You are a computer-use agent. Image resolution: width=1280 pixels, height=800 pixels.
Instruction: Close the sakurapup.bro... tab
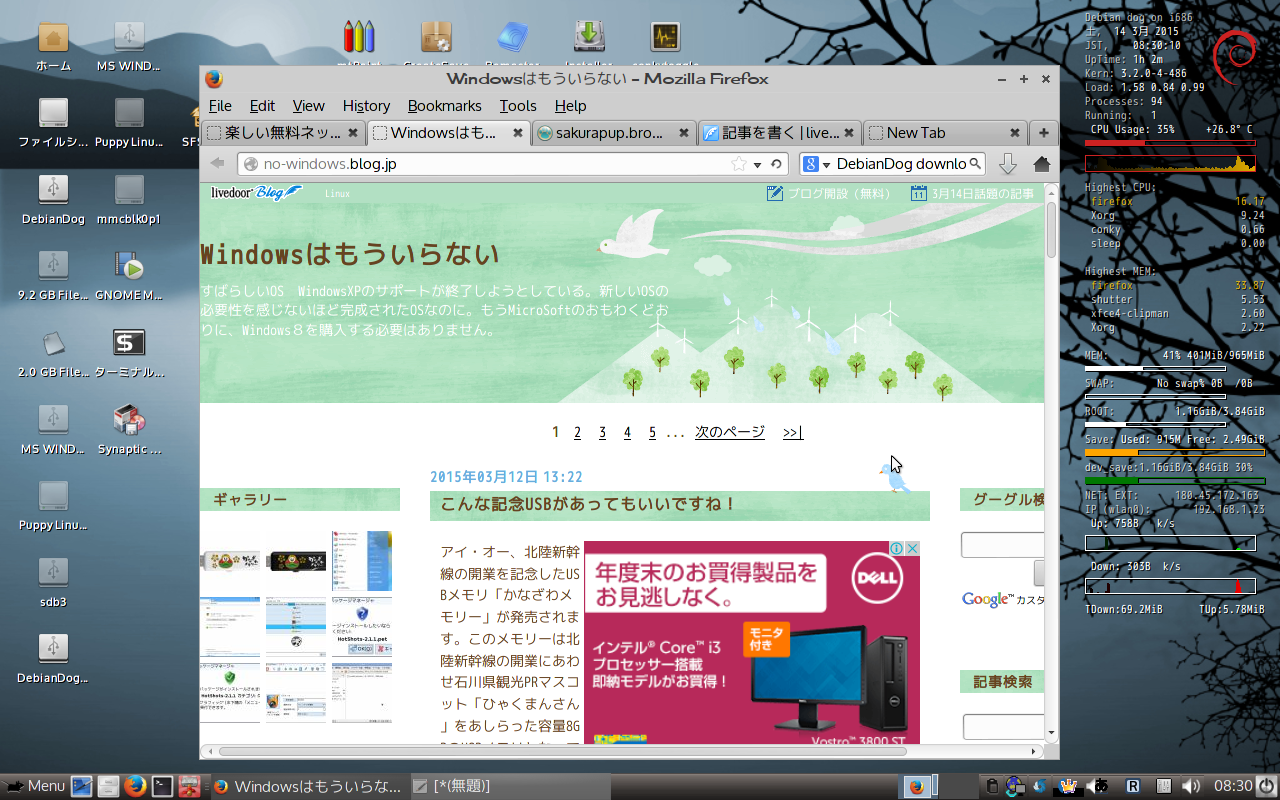(684, 132)
